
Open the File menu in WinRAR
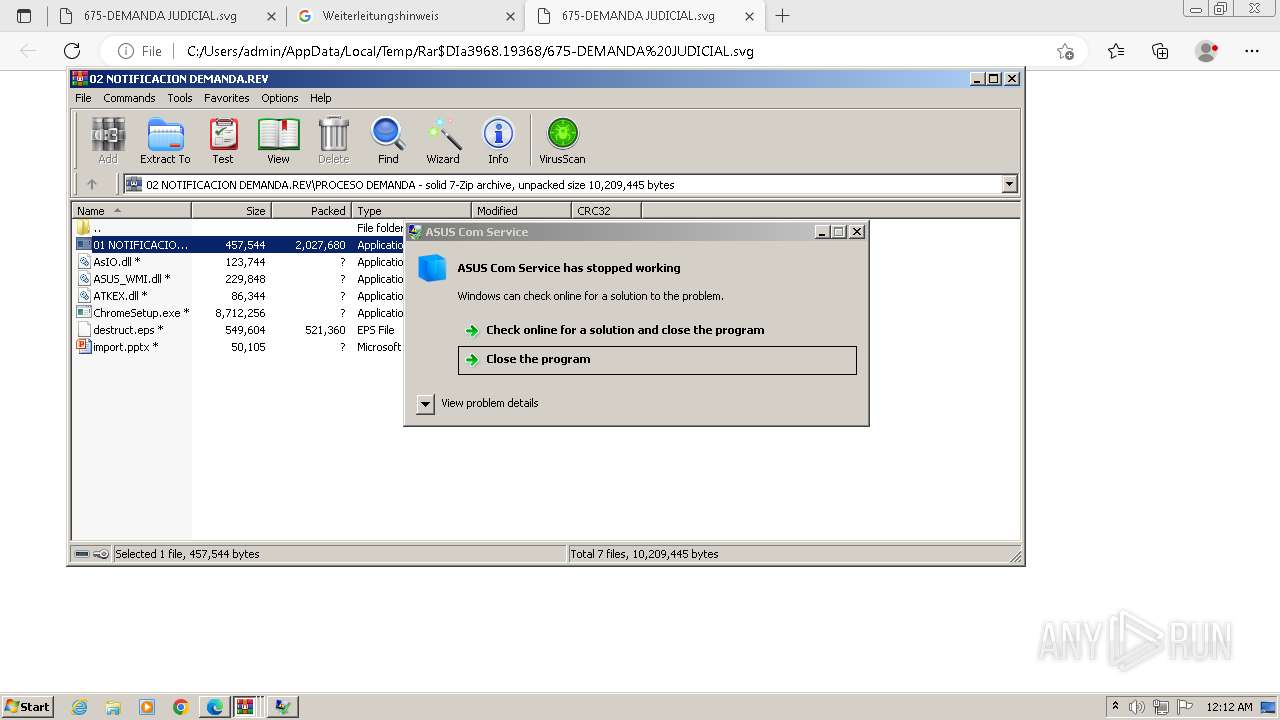click(x=83, y=98)
